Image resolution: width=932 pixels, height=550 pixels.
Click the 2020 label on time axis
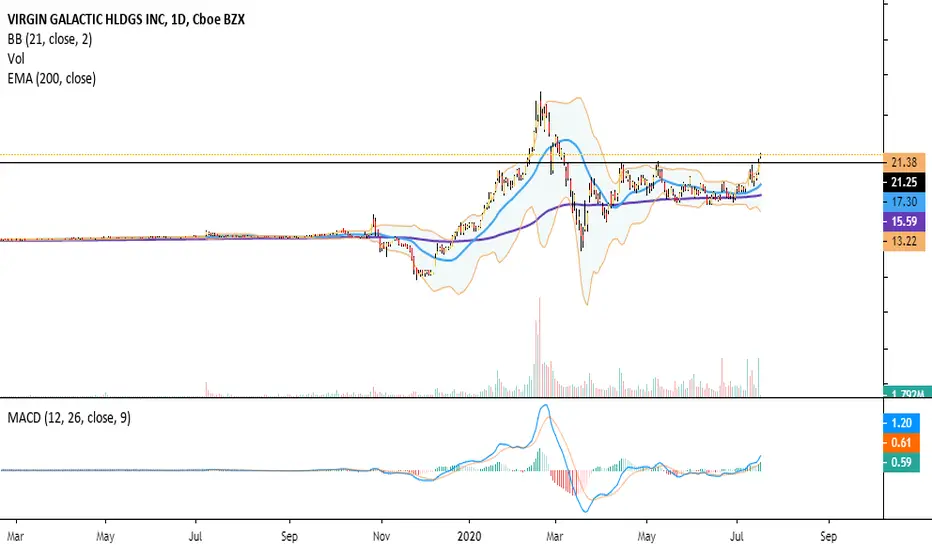pos(468,536)
